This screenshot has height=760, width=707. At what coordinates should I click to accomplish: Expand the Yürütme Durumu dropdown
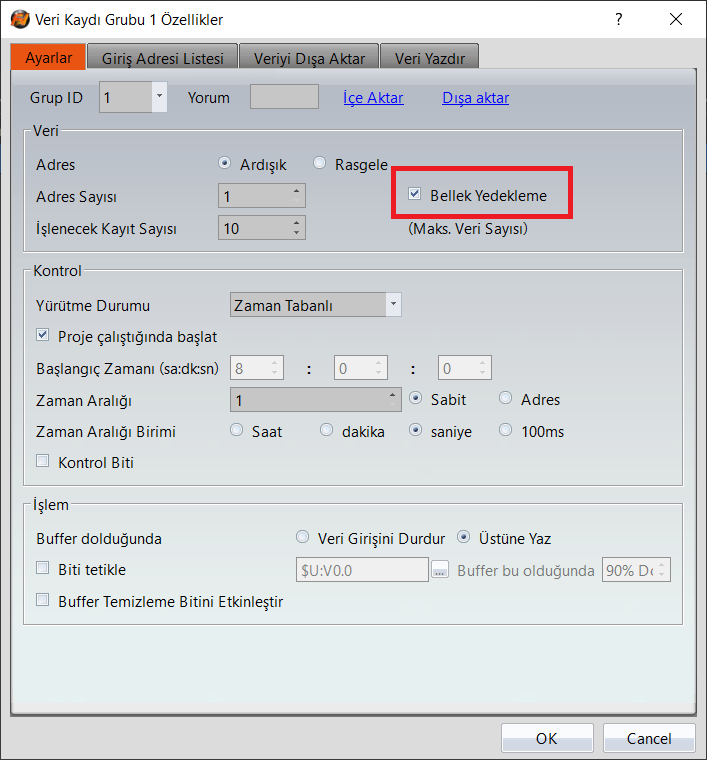coord(393,305)
